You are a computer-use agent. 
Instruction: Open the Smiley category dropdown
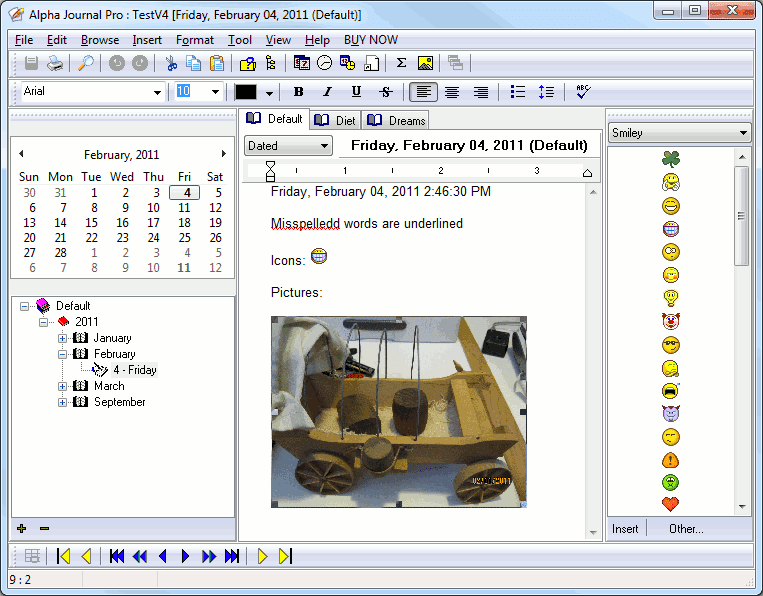(x=742, y=133)
